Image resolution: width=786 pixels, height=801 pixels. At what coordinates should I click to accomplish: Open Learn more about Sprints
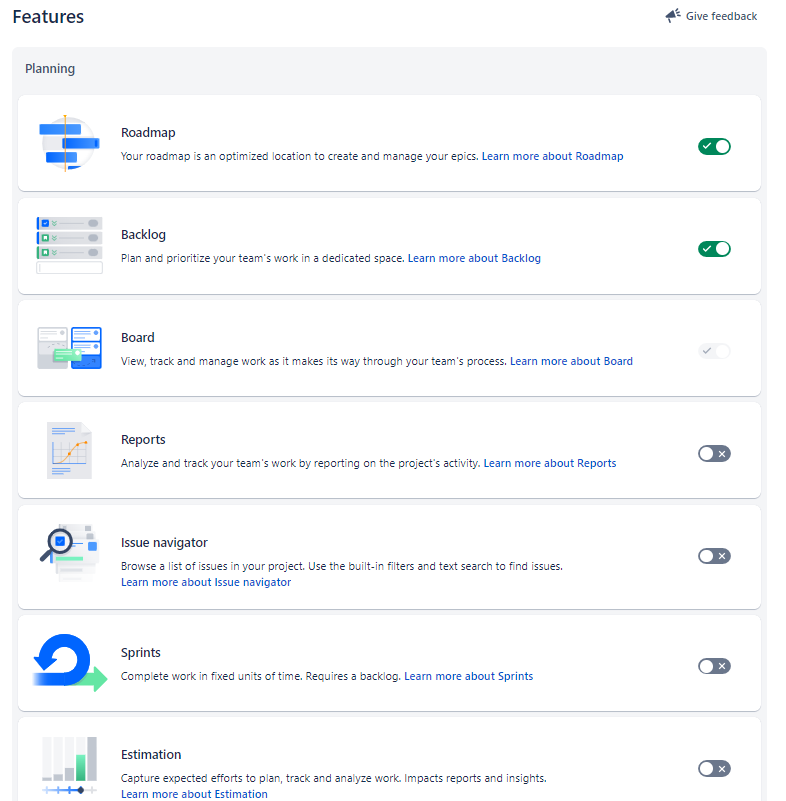point(468,676)
